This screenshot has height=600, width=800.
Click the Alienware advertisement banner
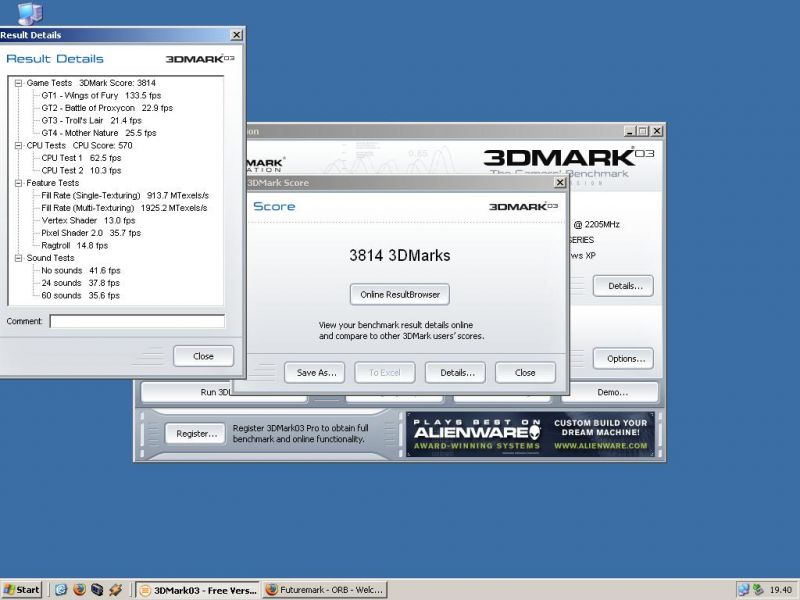(530, 434)
